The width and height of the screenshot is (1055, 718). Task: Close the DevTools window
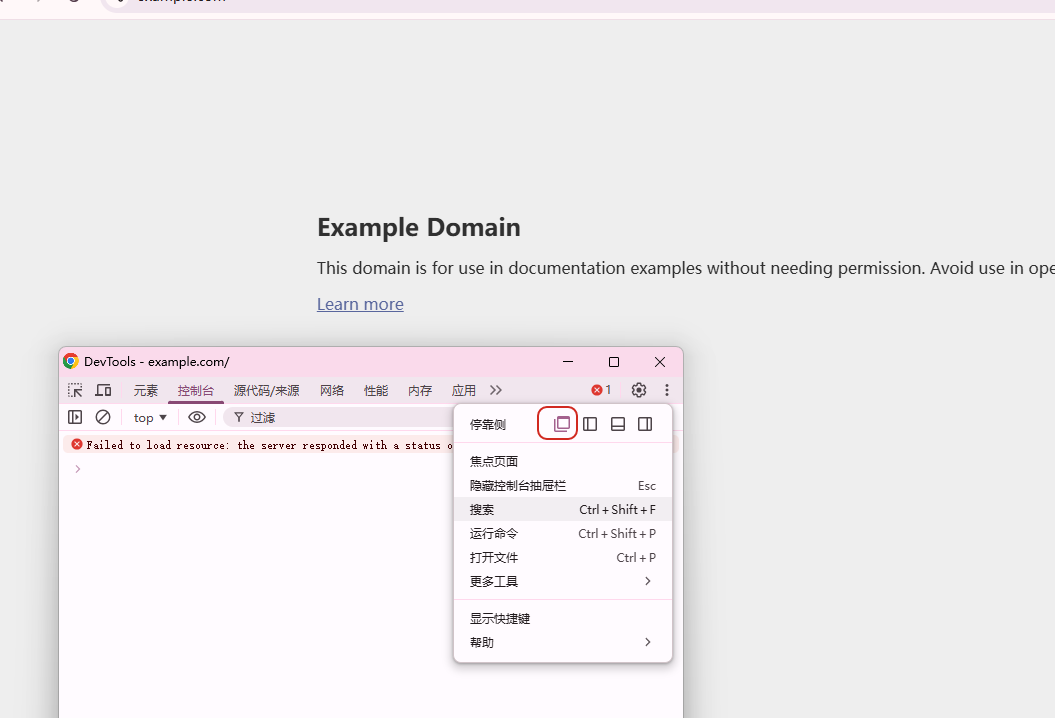coord(660,362)
